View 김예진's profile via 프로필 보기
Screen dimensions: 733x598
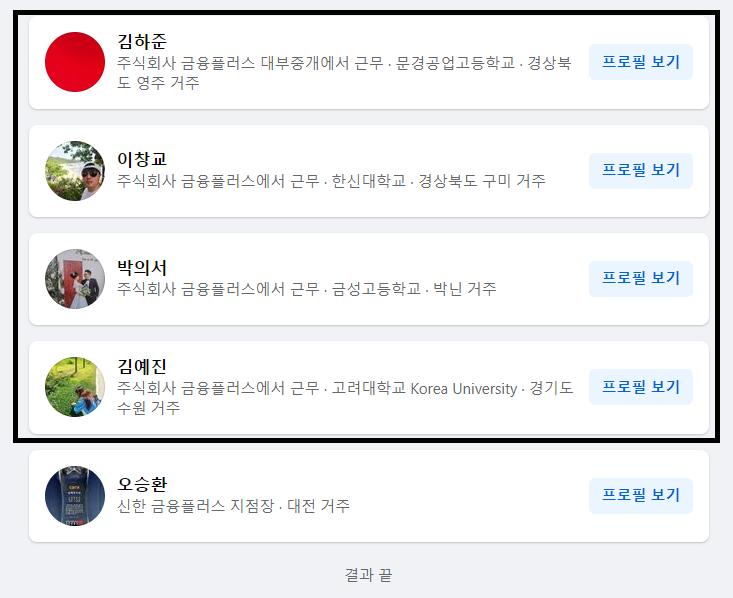(x=640, y=387)
